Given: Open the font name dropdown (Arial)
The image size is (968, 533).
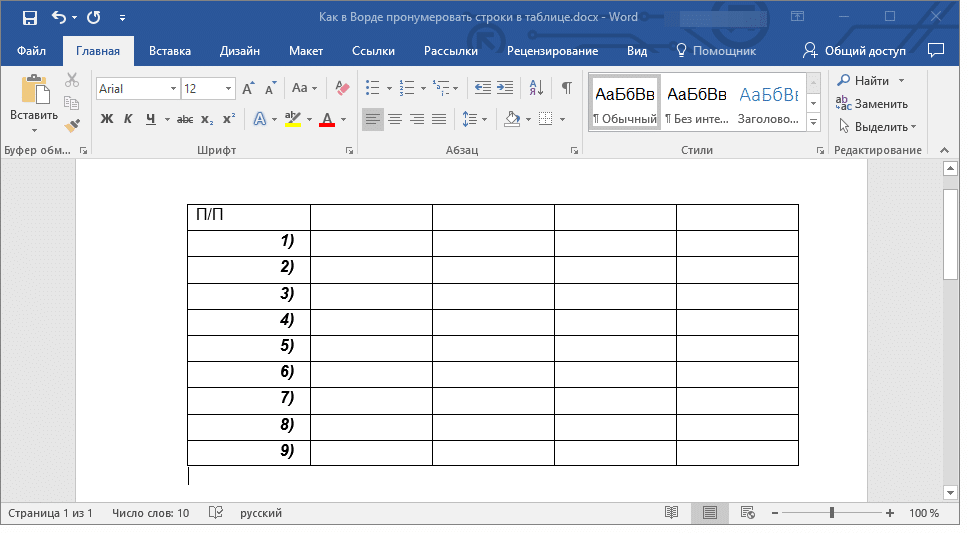Looking at the screenshot, I should coord(173,89).
